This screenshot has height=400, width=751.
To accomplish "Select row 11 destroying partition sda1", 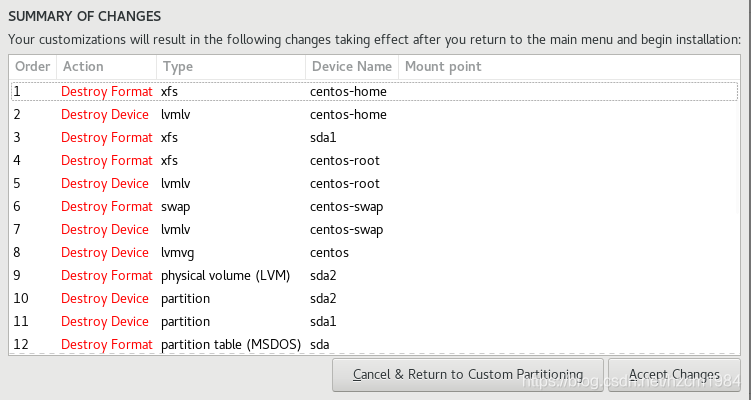I will coord(375,321).
